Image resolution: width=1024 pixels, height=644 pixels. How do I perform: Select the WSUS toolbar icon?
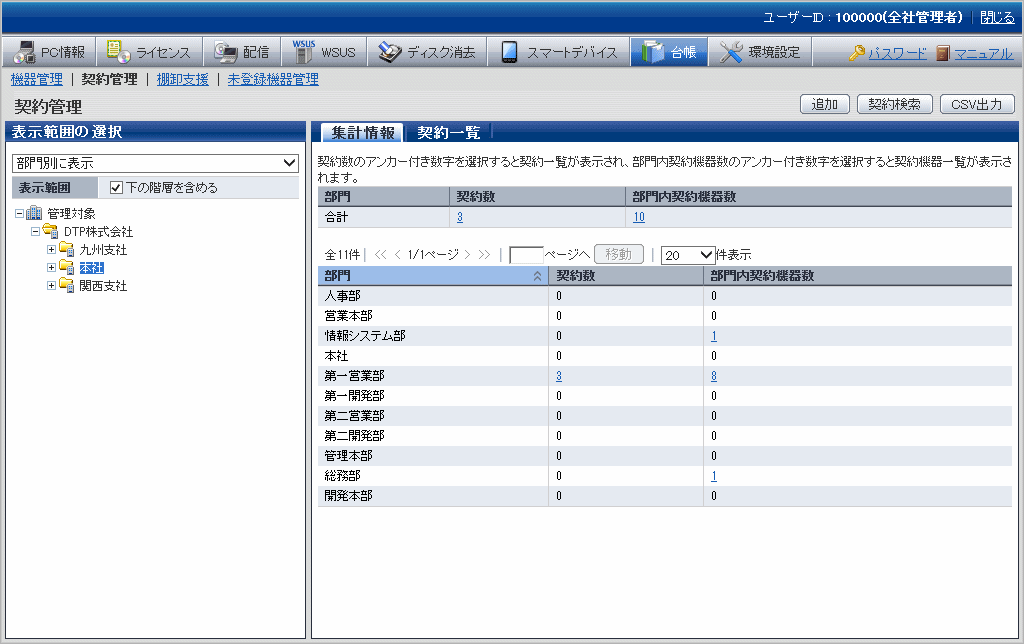pos(303,53)
